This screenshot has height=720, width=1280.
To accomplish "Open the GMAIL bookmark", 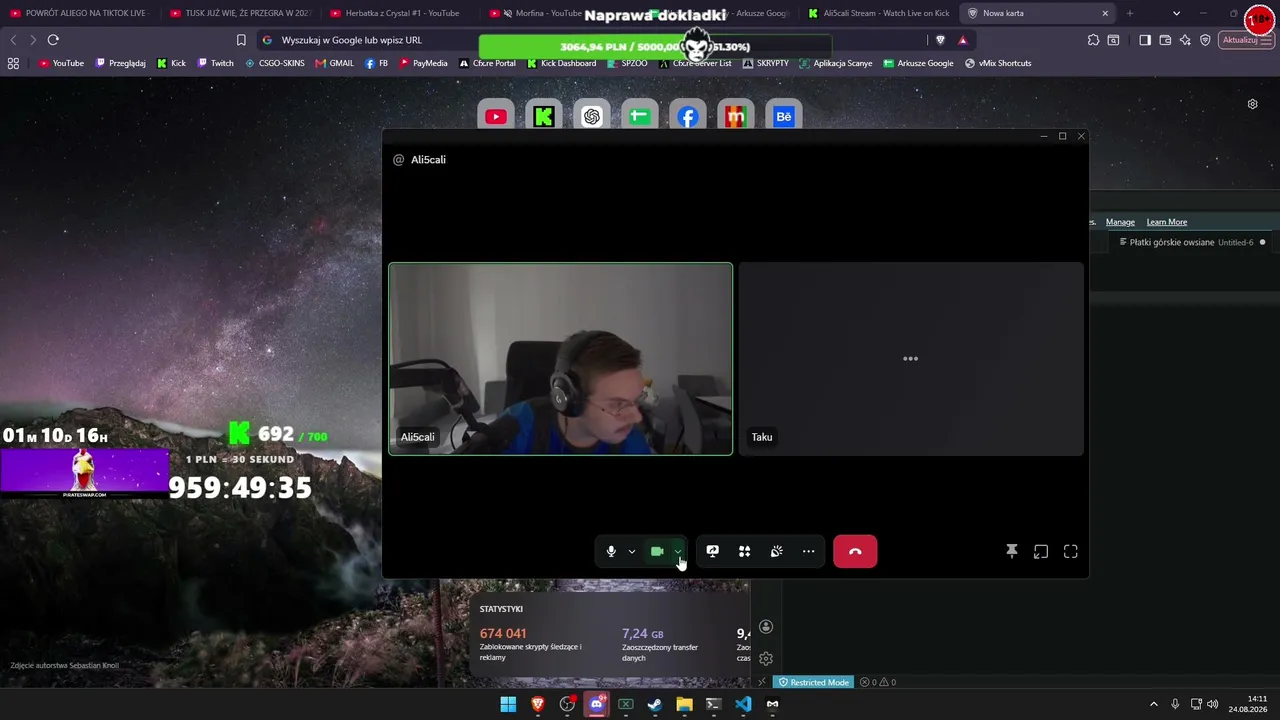I will point(334,63).
